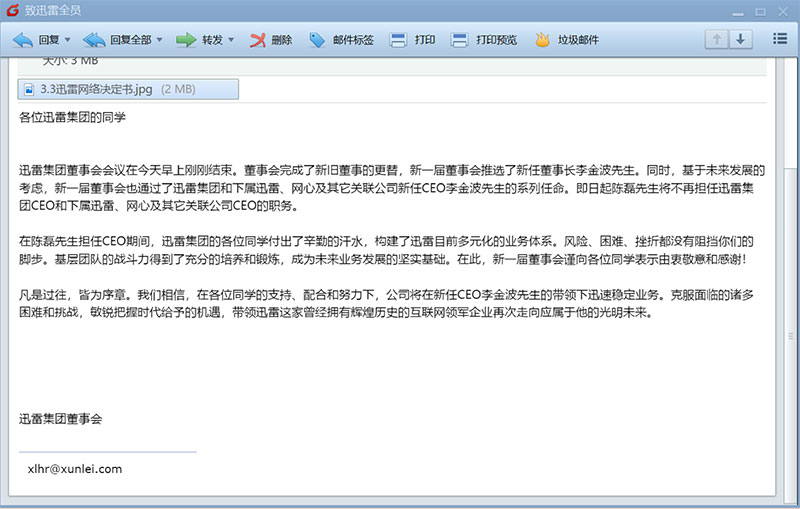The width and height of the screenshot is (800, 509).
Task: Click the 转发 text label
Action: [212, 40]
